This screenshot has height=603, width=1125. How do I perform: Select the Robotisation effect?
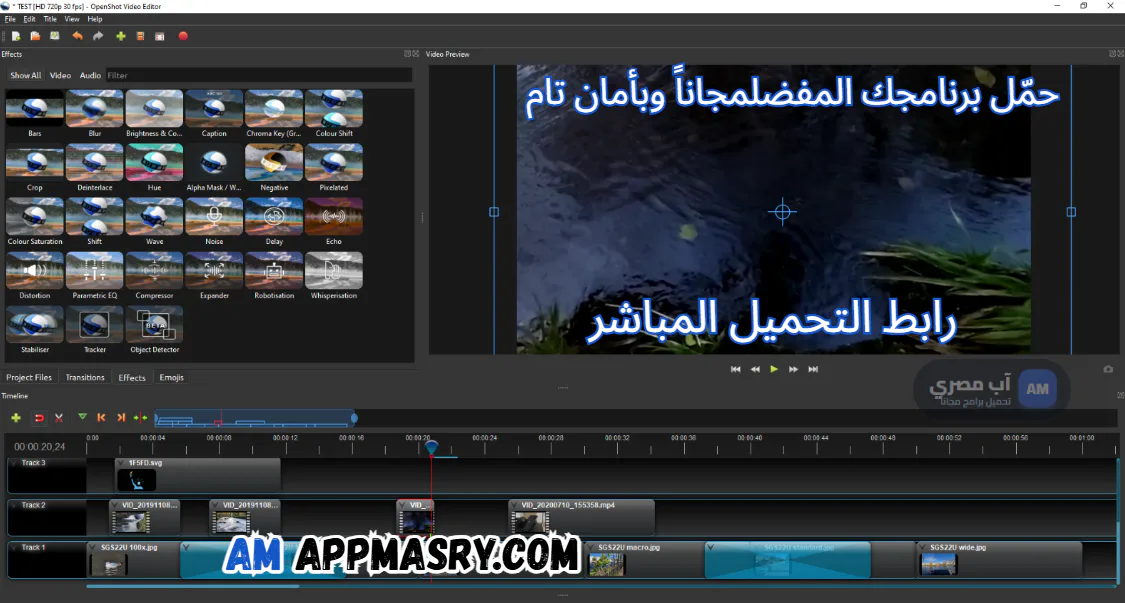pos(274,276)
